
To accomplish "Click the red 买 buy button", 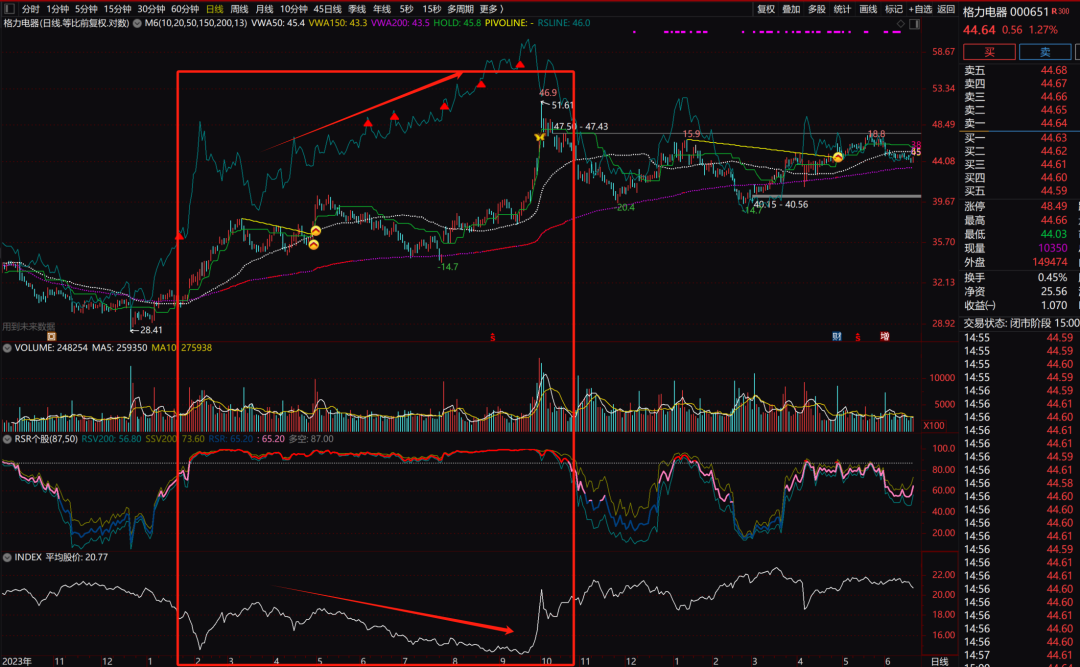I will (x=989, y=52).
